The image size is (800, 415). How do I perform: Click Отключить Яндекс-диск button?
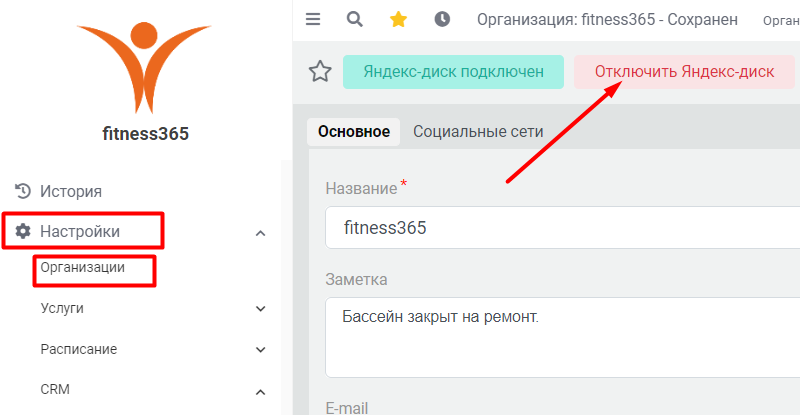click(684, 72)
